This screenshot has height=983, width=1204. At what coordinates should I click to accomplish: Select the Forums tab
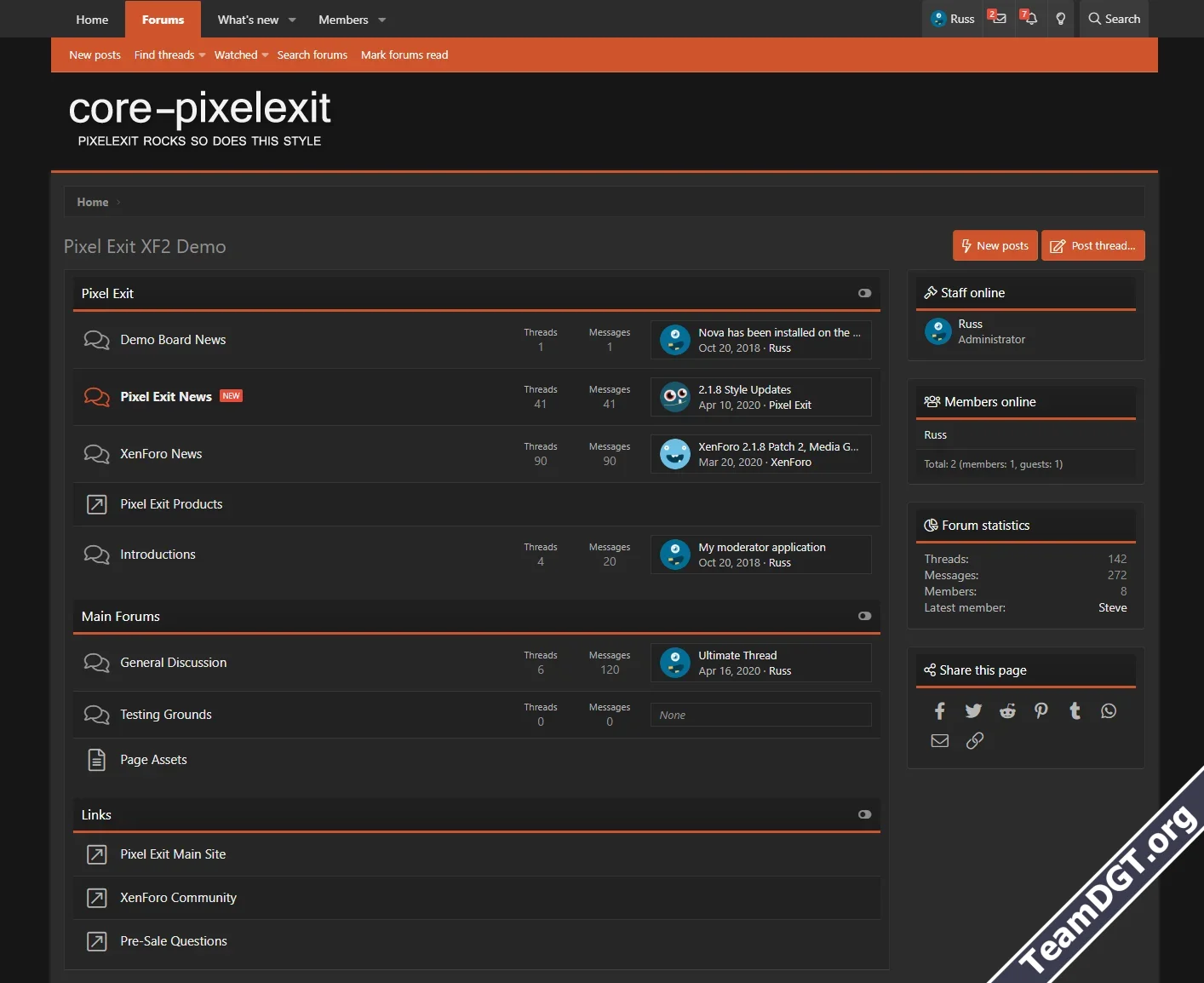pyautogui.click(x=163, y=20)
